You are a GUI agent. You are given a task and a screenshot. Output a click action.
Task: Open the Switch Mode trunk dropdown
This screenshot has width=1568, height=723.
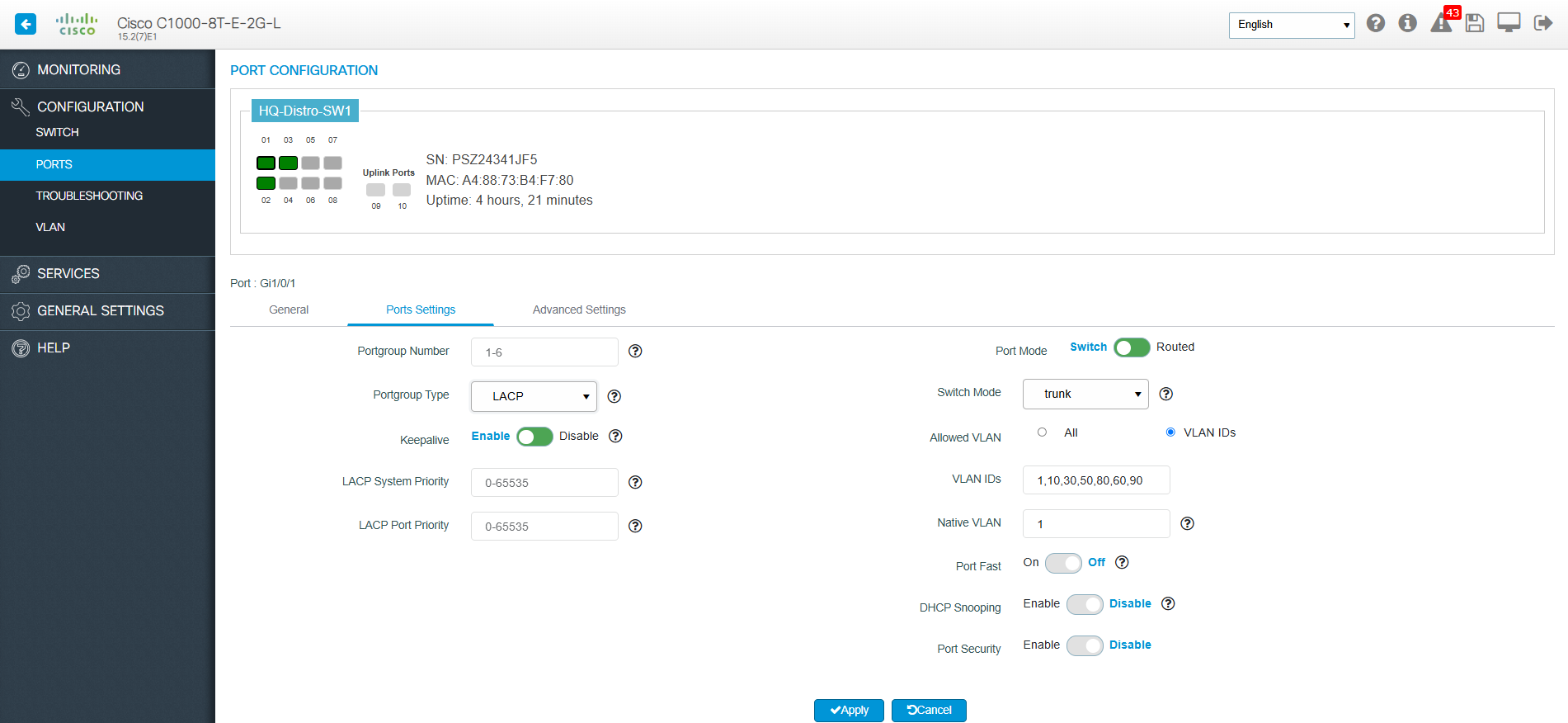coord(1085,394)
